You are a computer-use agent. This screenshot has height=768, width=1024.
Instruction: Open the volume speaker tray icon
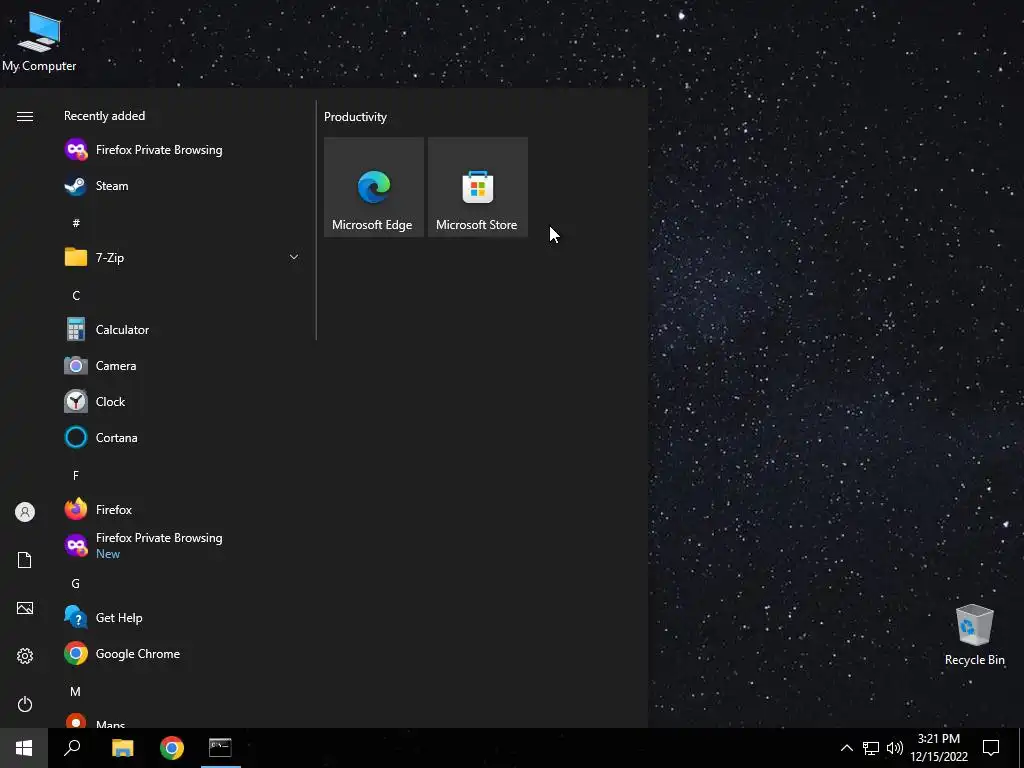click(x=895, y=748)
